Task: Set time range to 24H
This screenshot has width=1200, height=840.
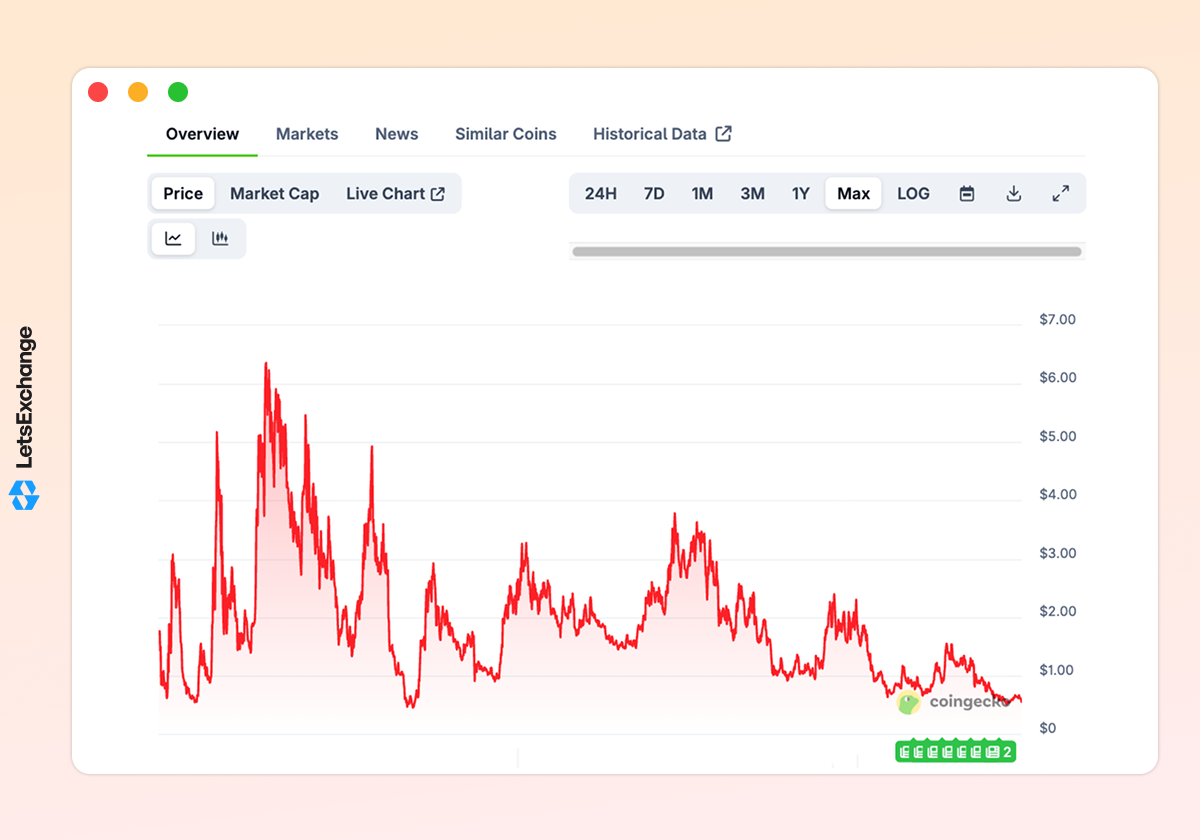Action: [601, 194]
